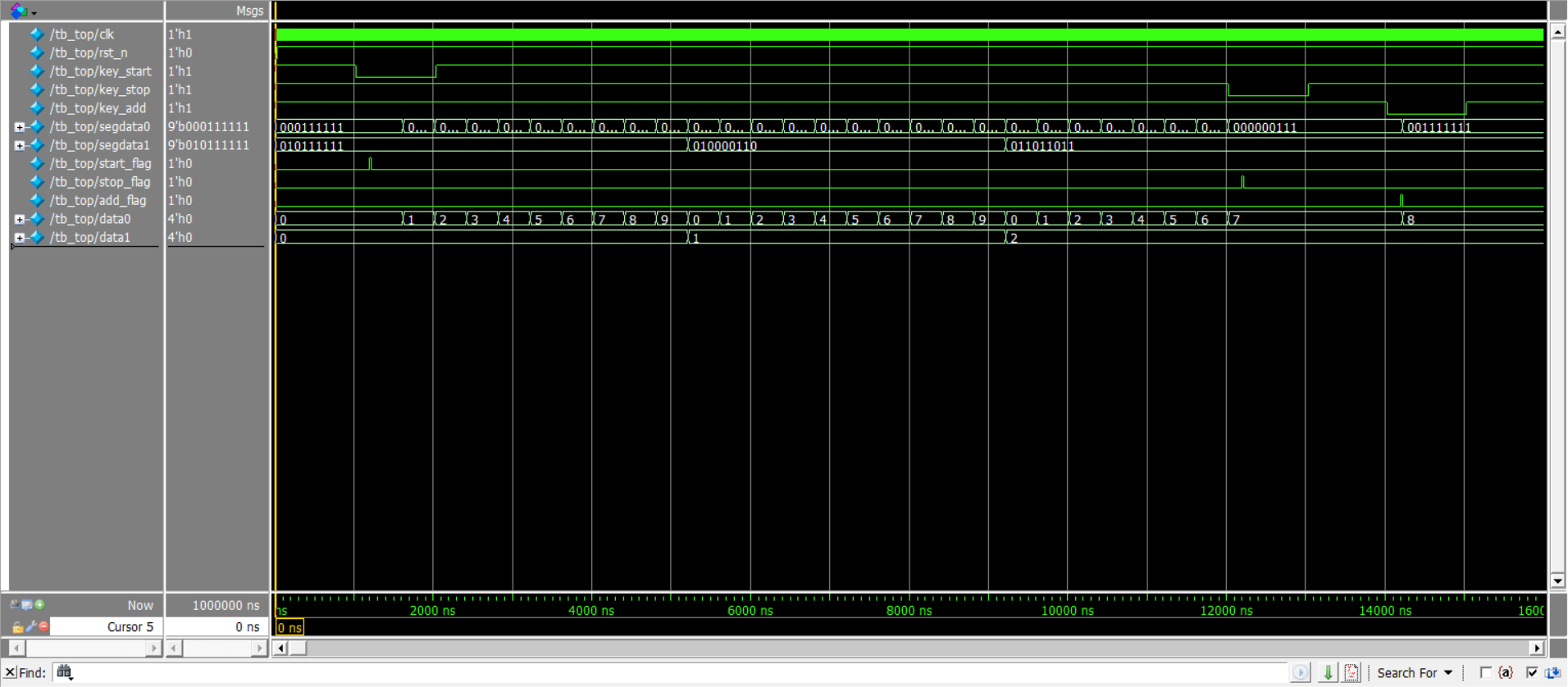The width and height of the screenshot is (1568, 687).
Task: Select the /tb_top/stop_flag signal name
Action: point(100,182)
